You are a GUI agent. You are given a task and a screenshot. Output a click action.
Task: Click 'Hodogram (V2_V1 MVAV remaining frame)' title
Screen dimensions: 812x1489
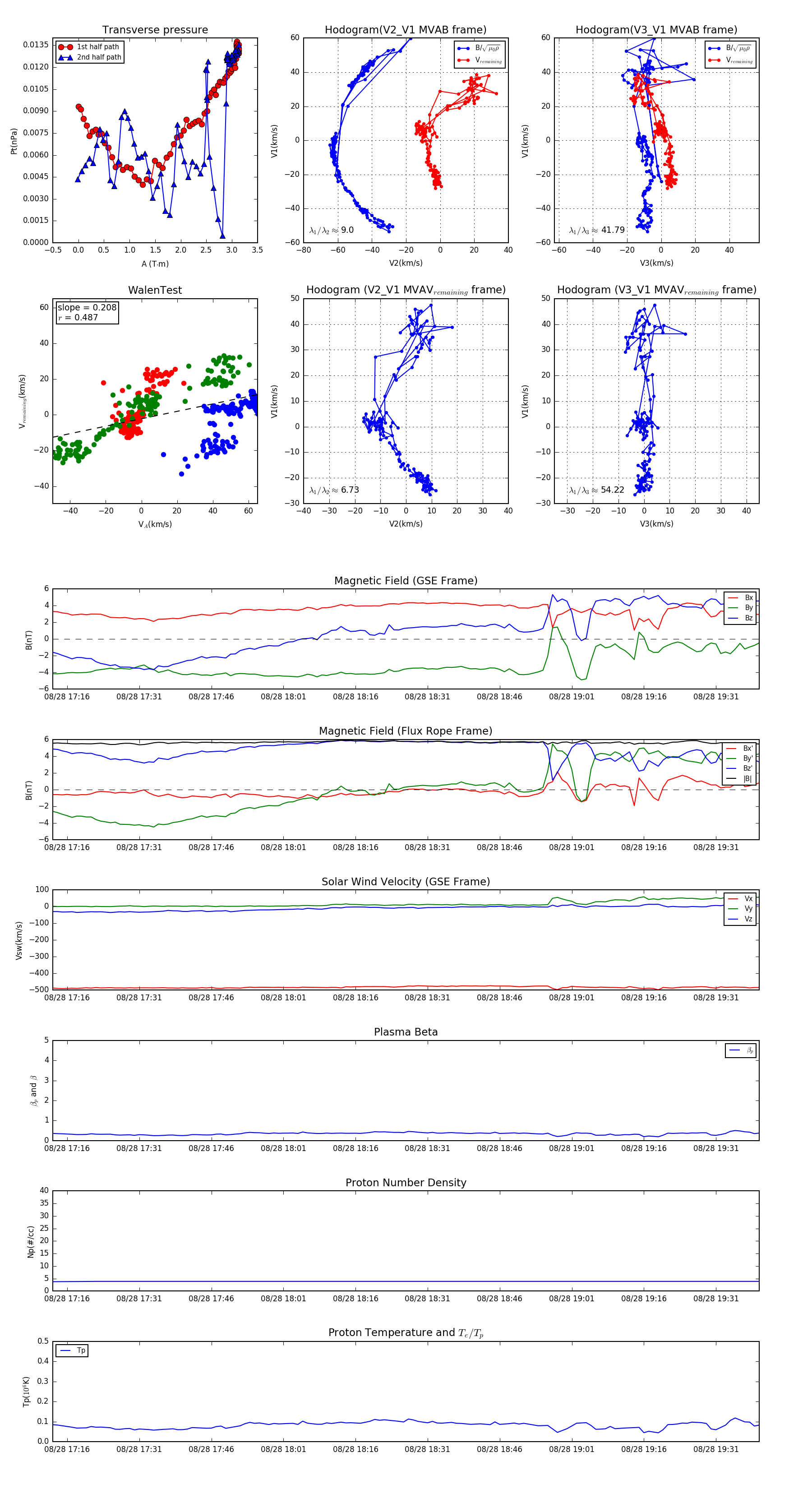(406, 290)
